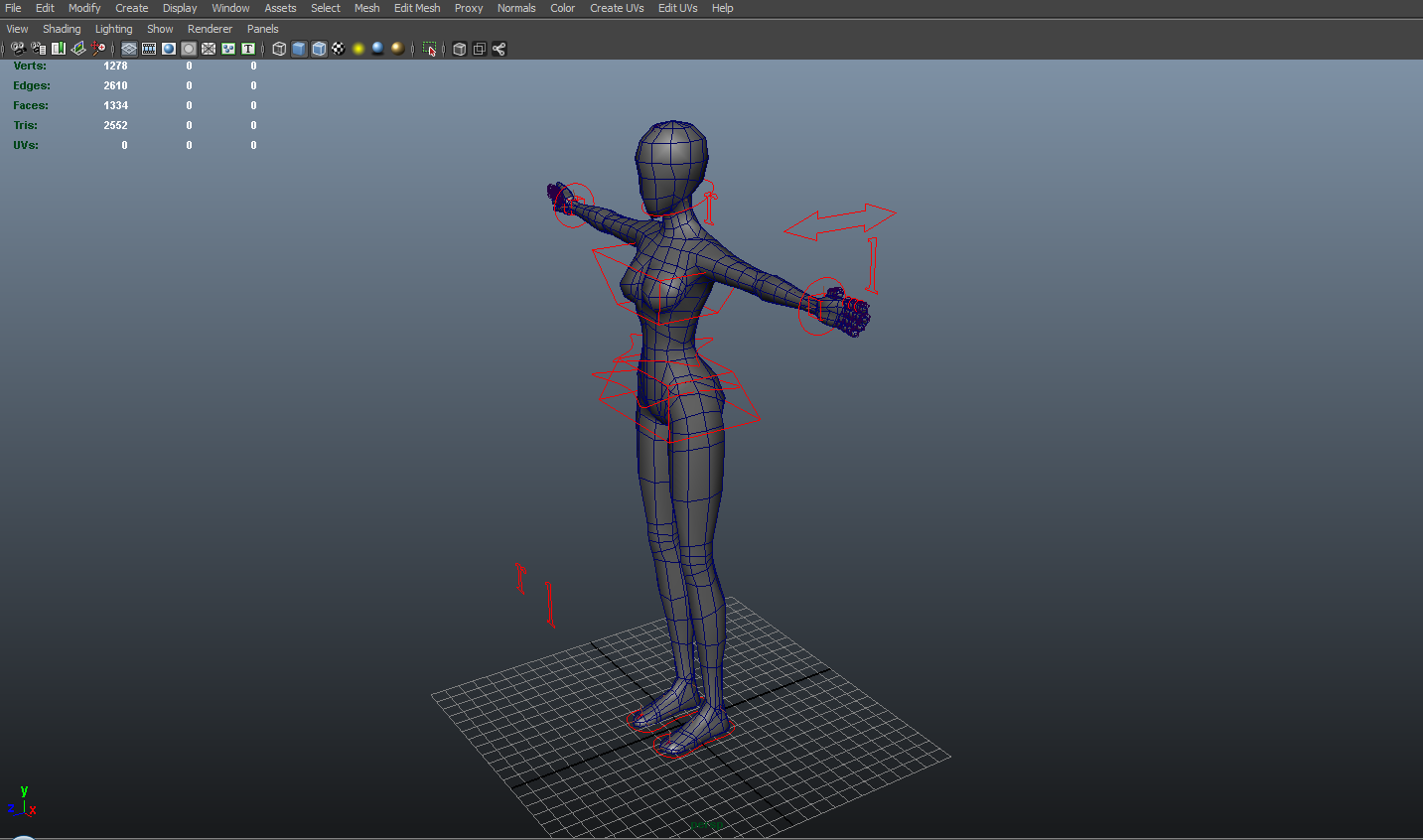The width and height of the screenshot is (1423, 840).
Task: Select the camera selection icon in viewport toolbar
Action: tap(17, 48)
